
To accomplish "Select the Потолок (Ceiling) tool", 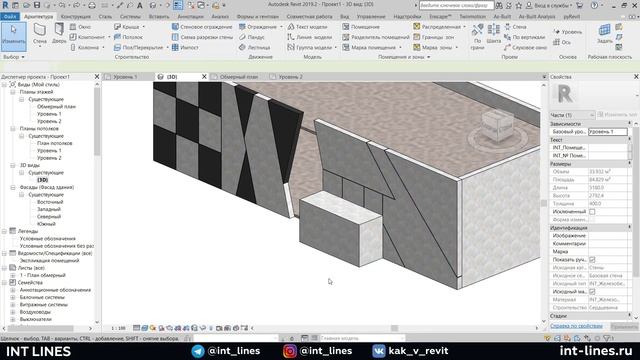I will click(129, 37).
